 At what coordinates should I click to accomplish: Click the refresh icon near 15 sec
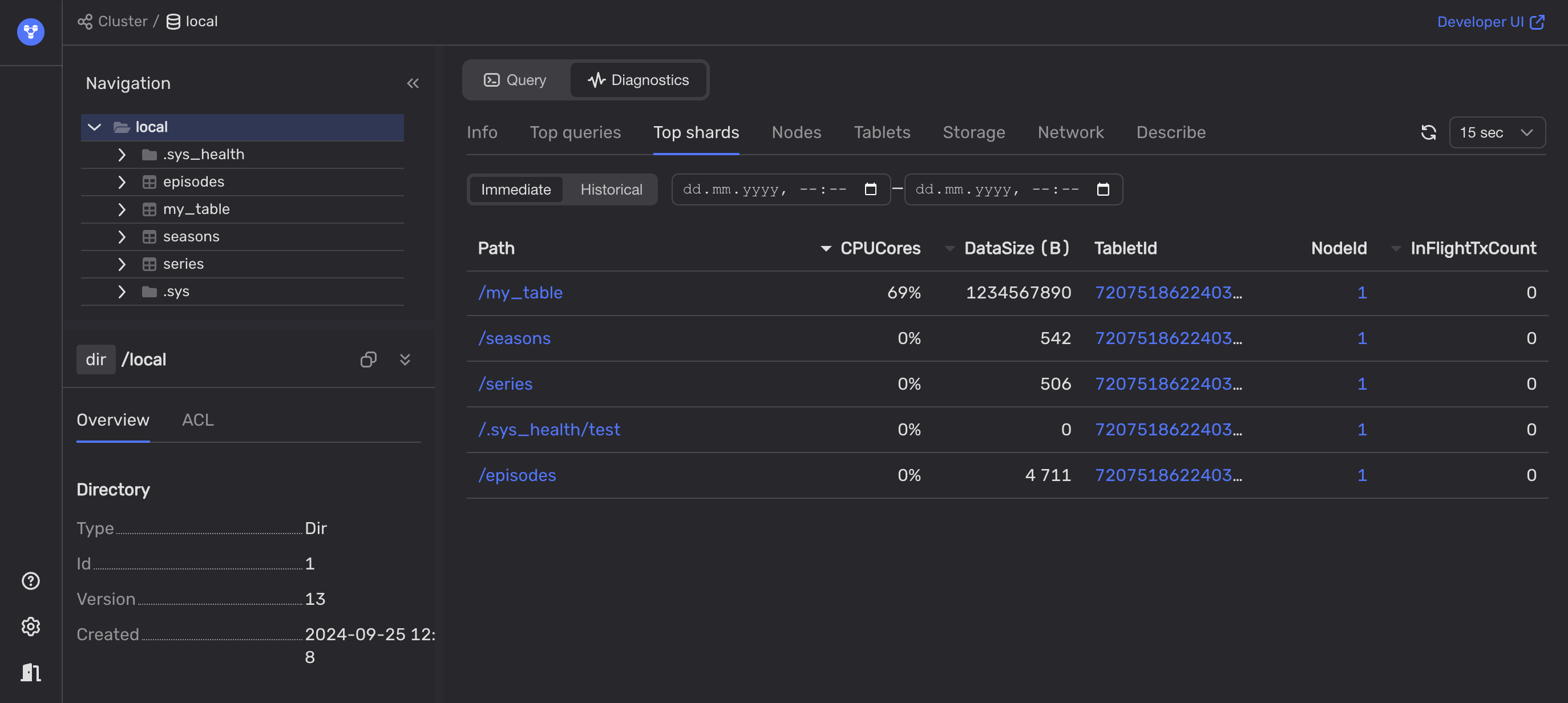pos(1428,132)
